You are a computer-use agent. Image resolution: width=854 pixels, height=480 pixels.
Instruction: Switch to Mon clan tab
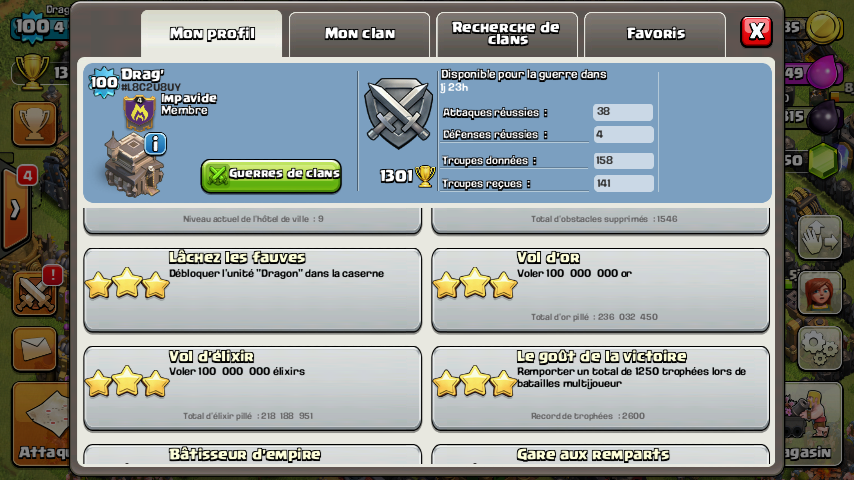pos(359,34)
